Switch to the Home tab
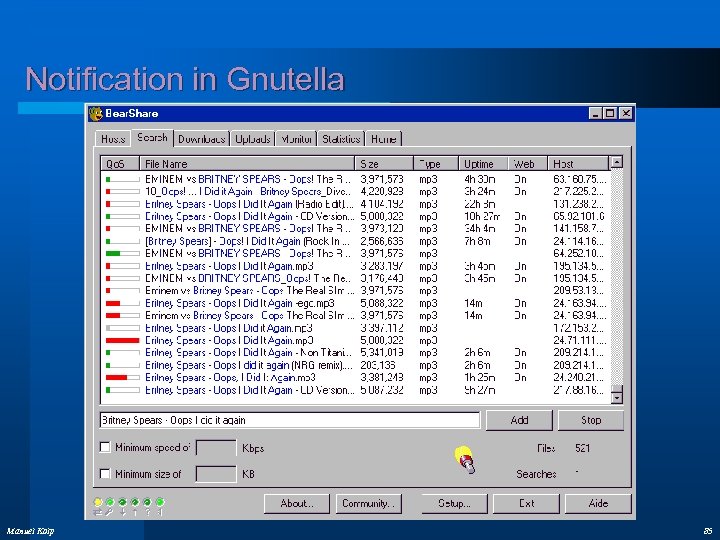Screen dimensions: 720x540 tap(383, 139)
